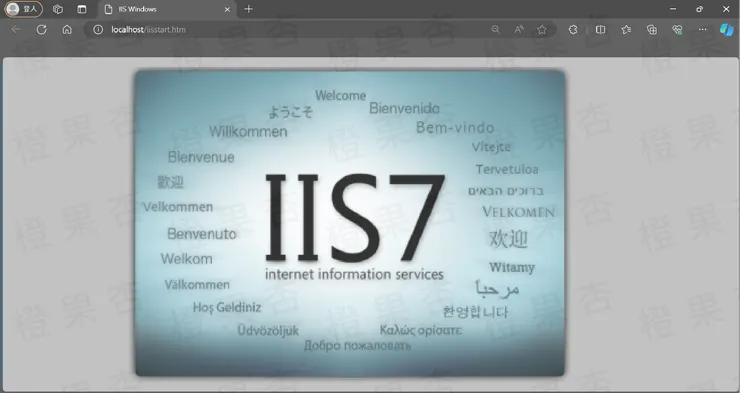View site information icon
The image size is (740, 393).
98,30
